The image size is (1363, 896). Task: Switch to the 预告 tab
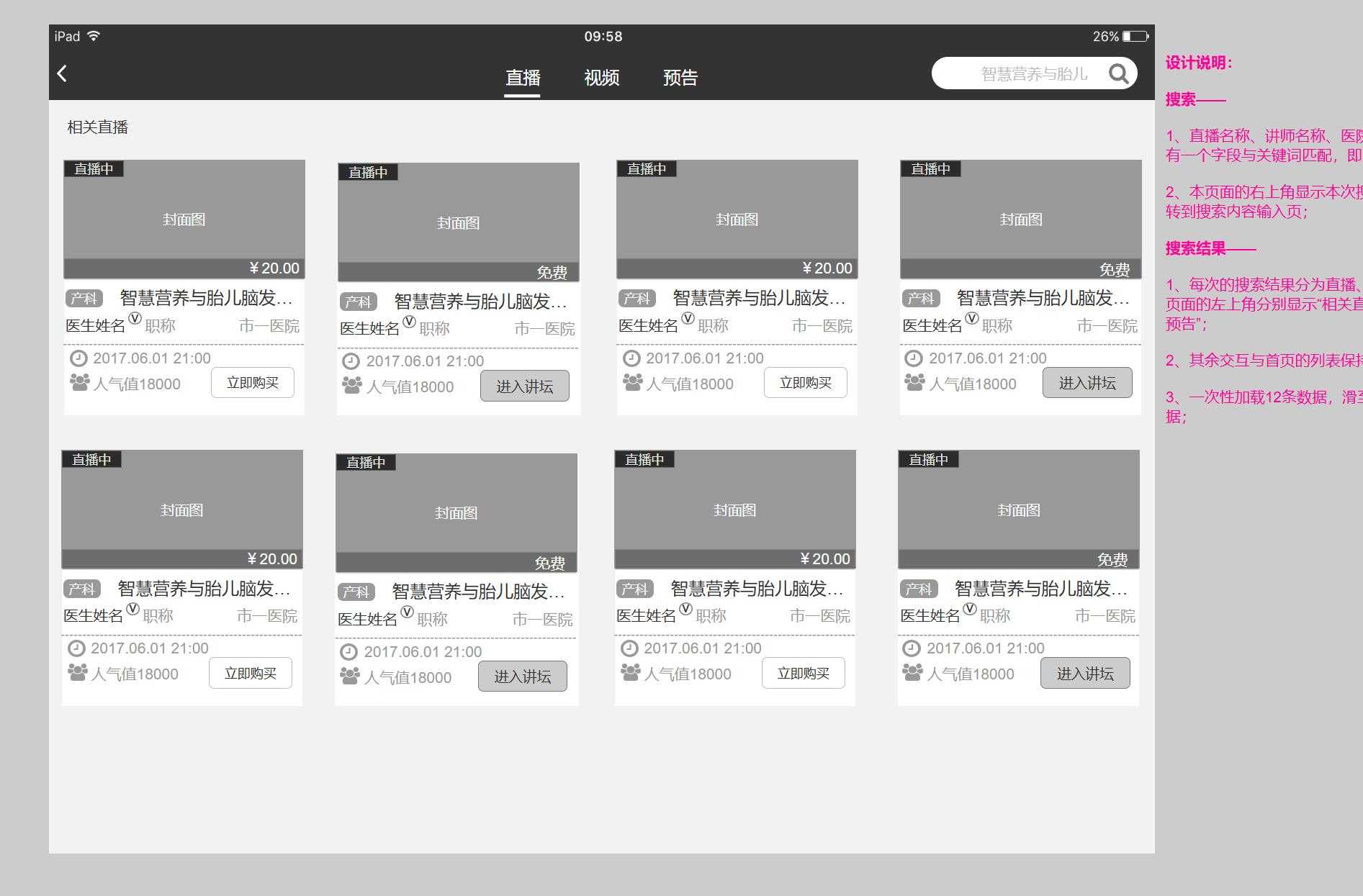click(x=680, y=78)
